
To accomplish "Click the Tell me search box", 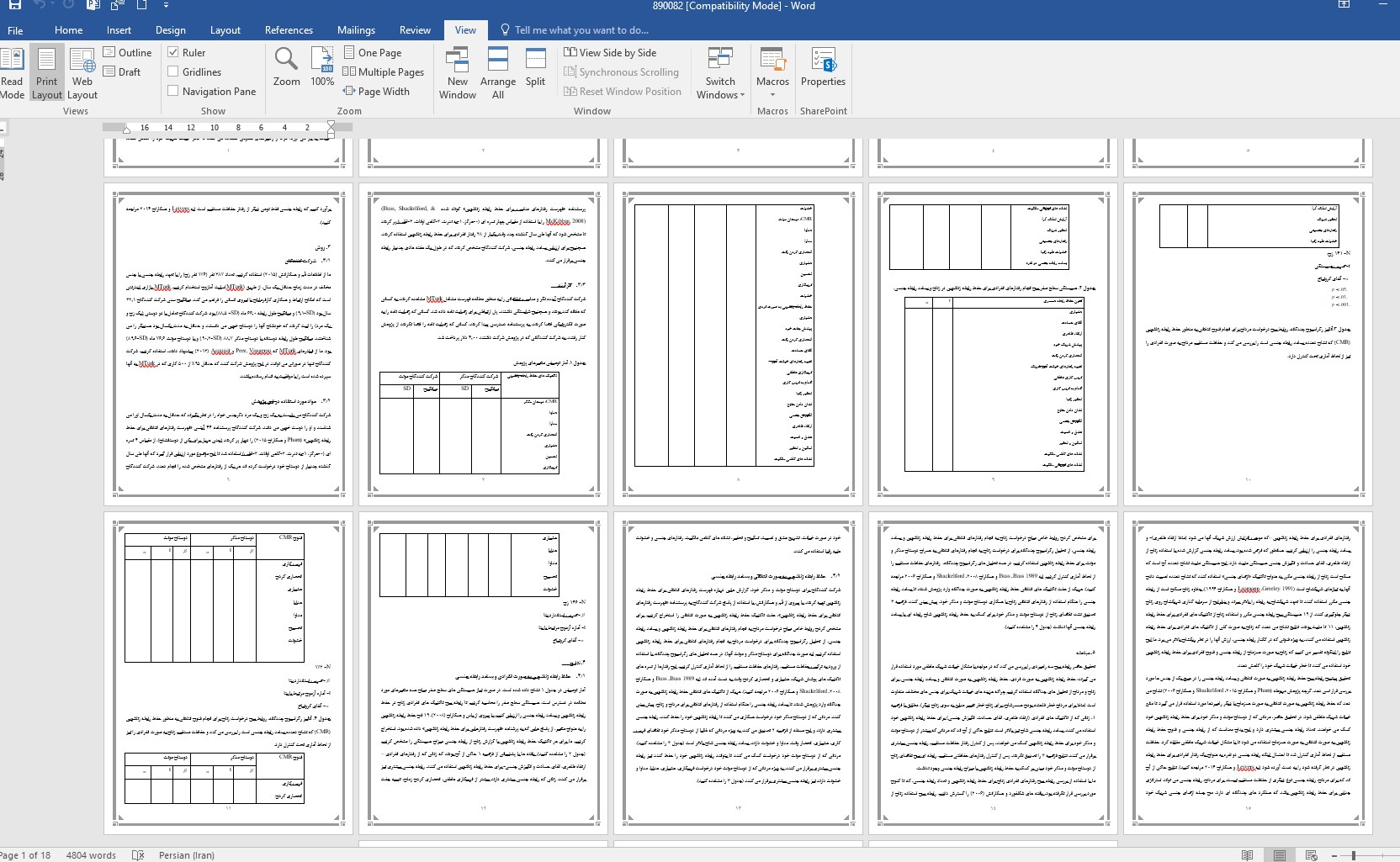I will 581,29.
